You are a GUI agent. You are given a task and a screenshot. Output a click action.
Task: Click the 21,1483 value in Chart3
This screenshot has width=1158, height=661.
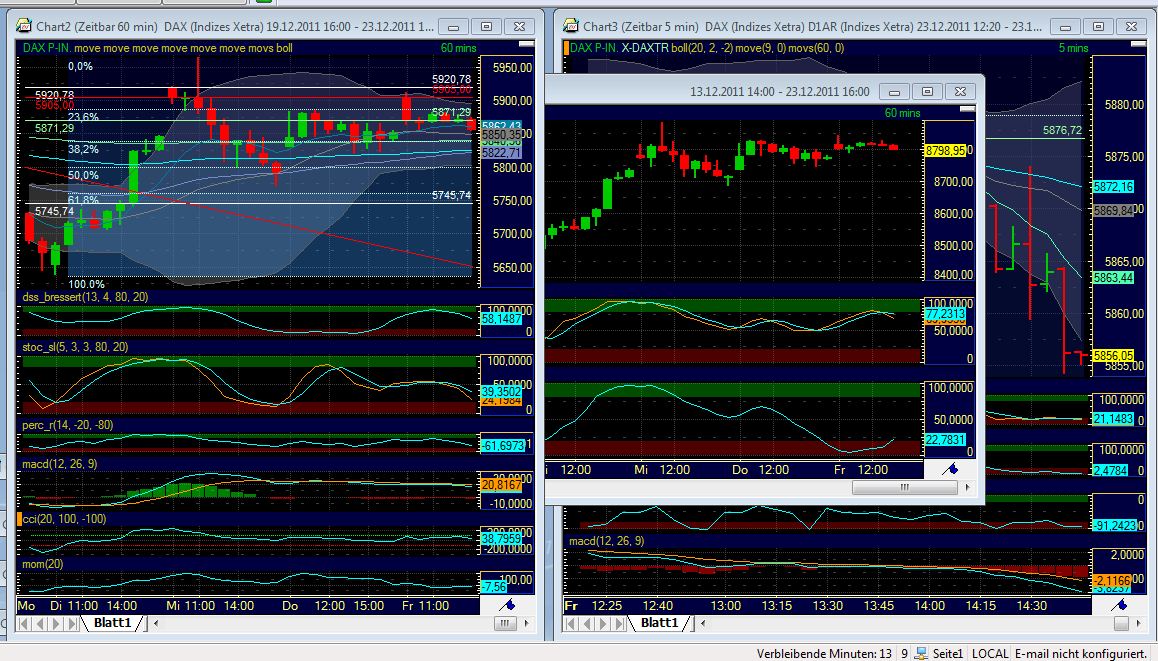pos(1113,419)
